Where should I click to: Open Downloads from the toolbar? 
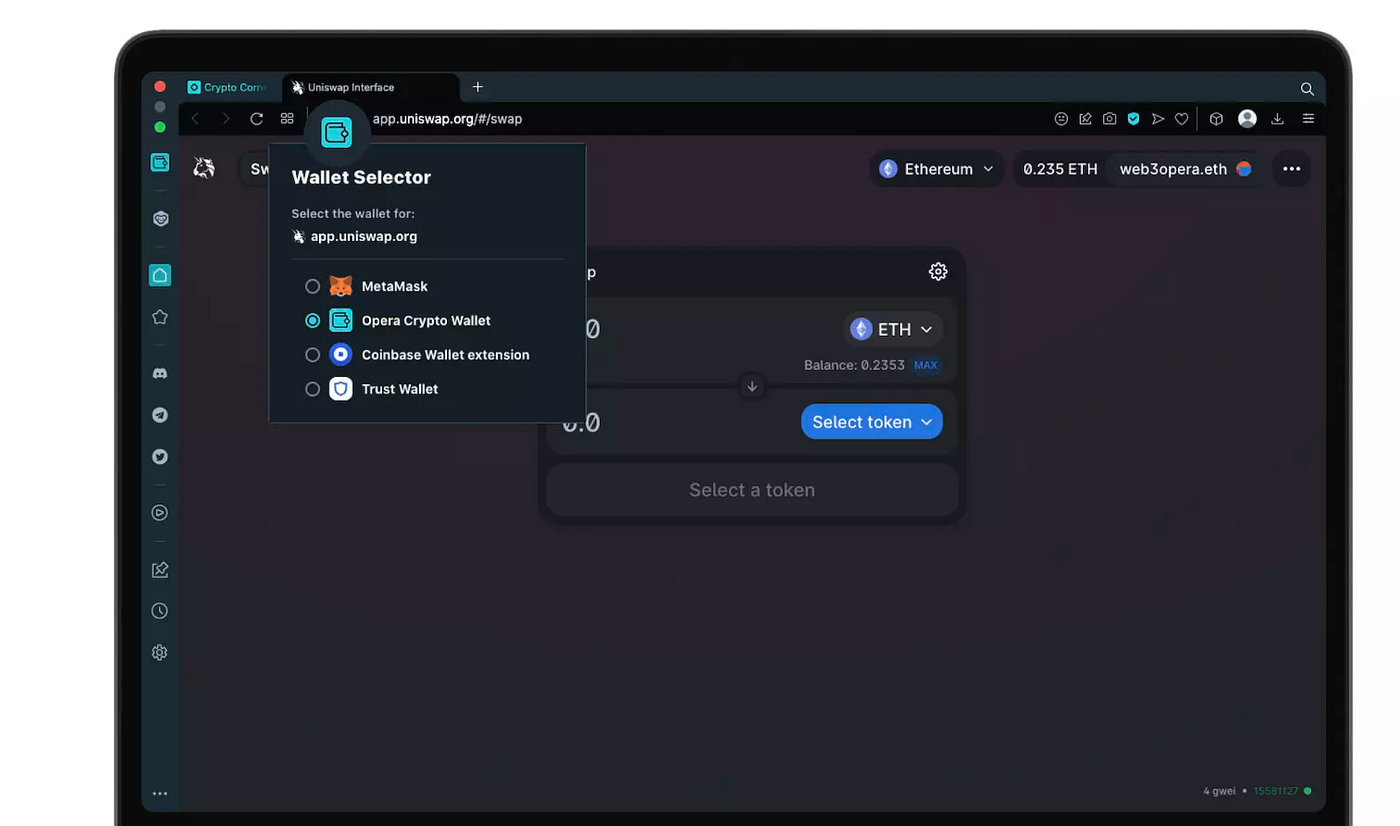pos(1278,118)
